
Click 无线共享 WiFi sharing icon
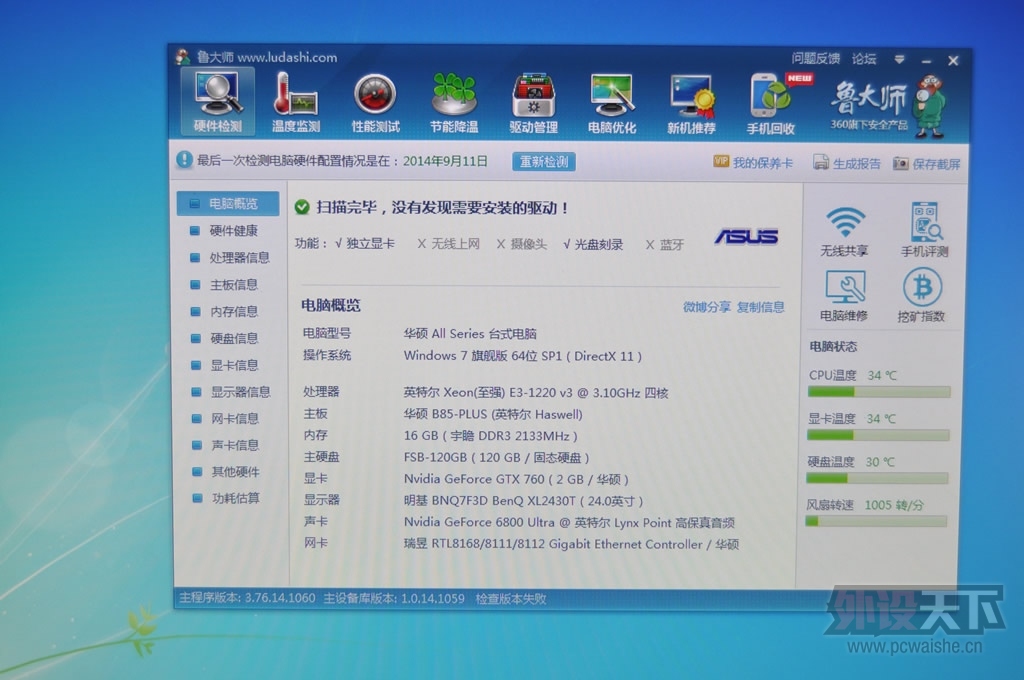[844, 231]
